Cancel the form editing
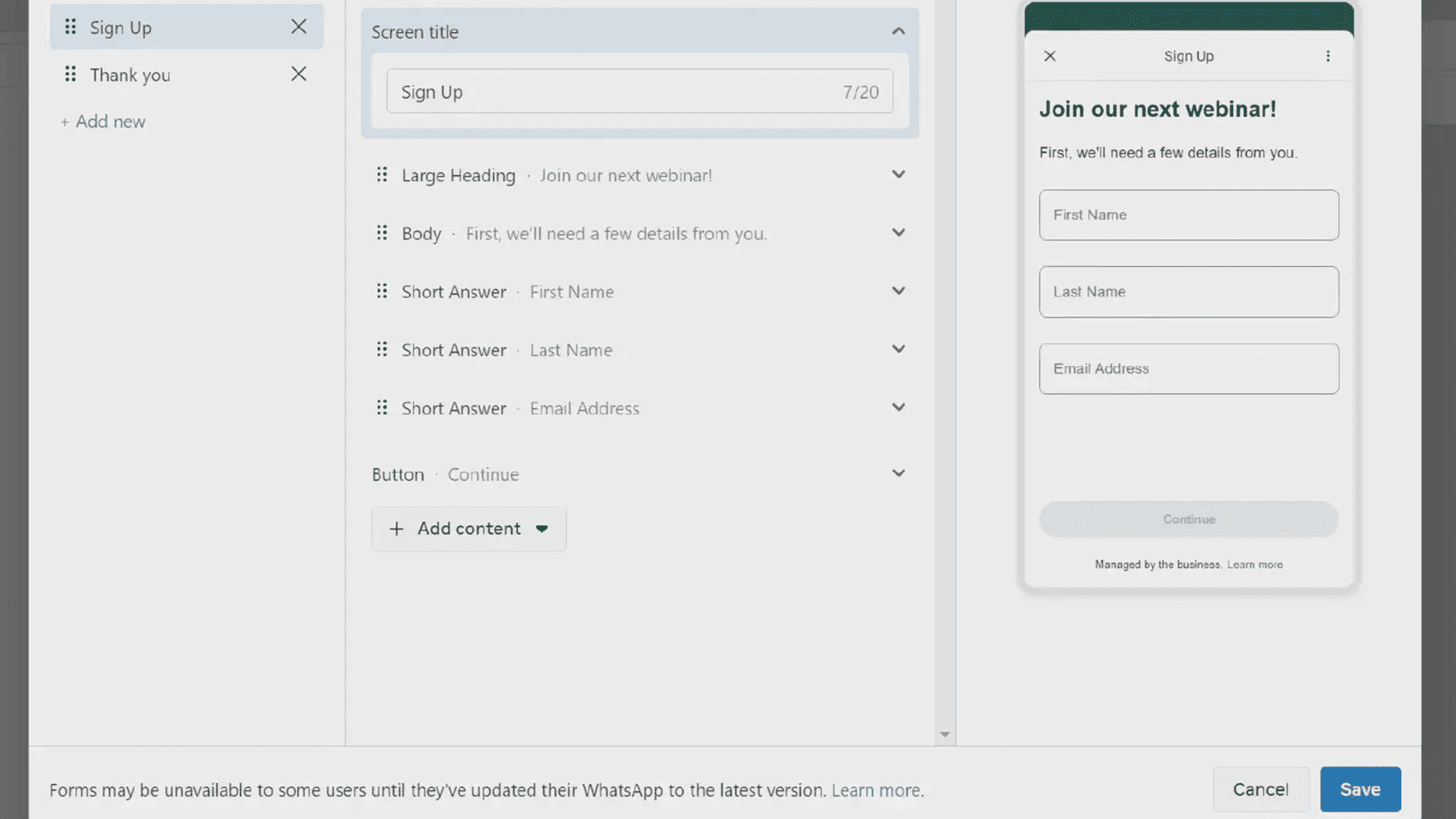Viewport: 1456px width, 819px height. tap(1260, 790)
